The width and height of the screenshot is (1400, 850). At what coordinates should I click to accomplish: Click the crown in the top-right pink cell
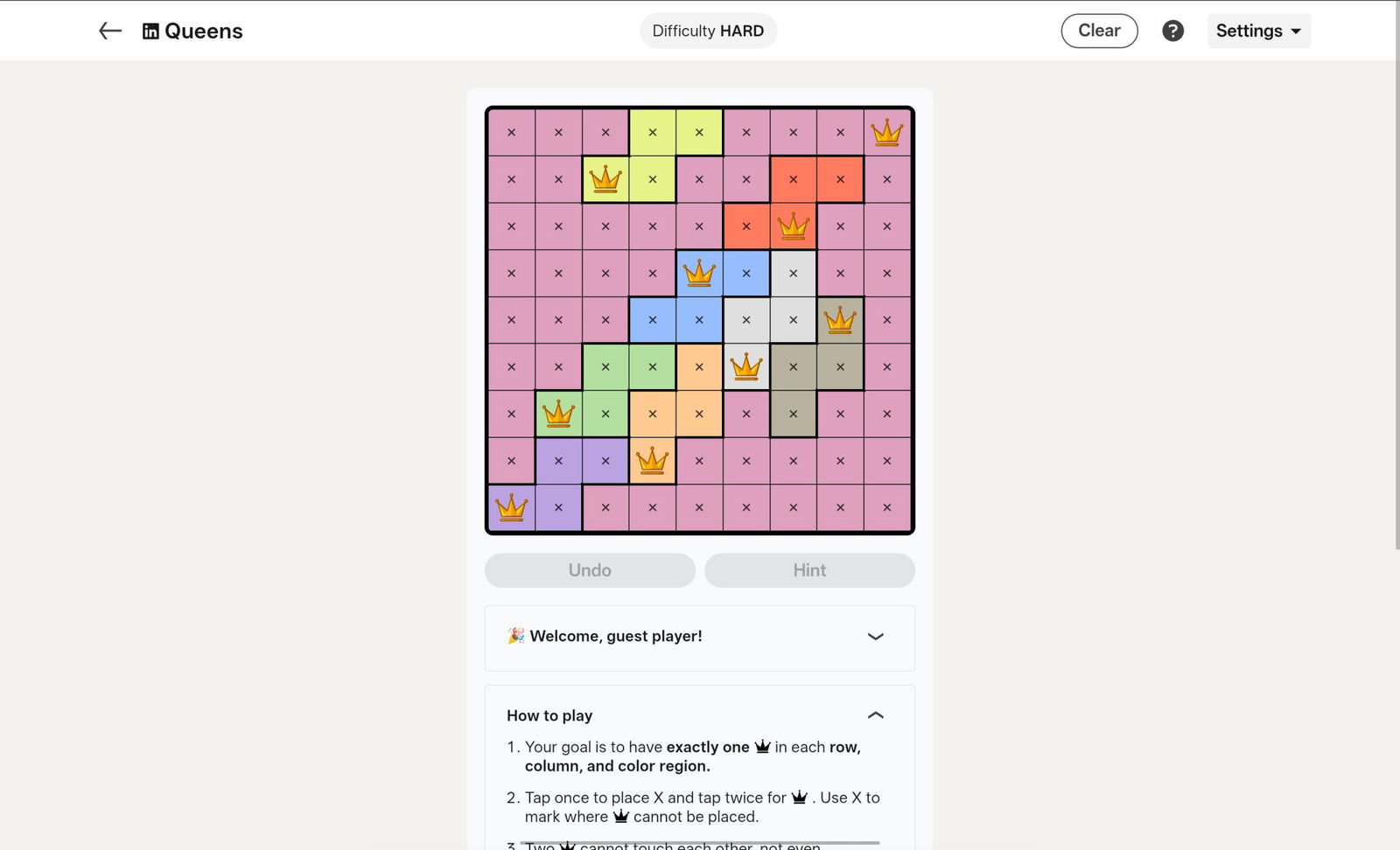pos(886,133)
